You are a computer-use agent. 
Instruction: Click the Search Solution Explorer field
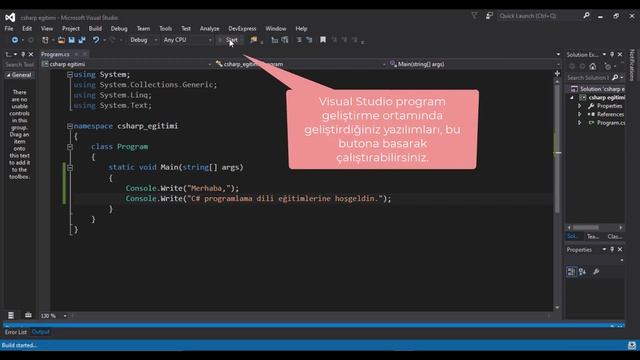[x=588, y=78]
